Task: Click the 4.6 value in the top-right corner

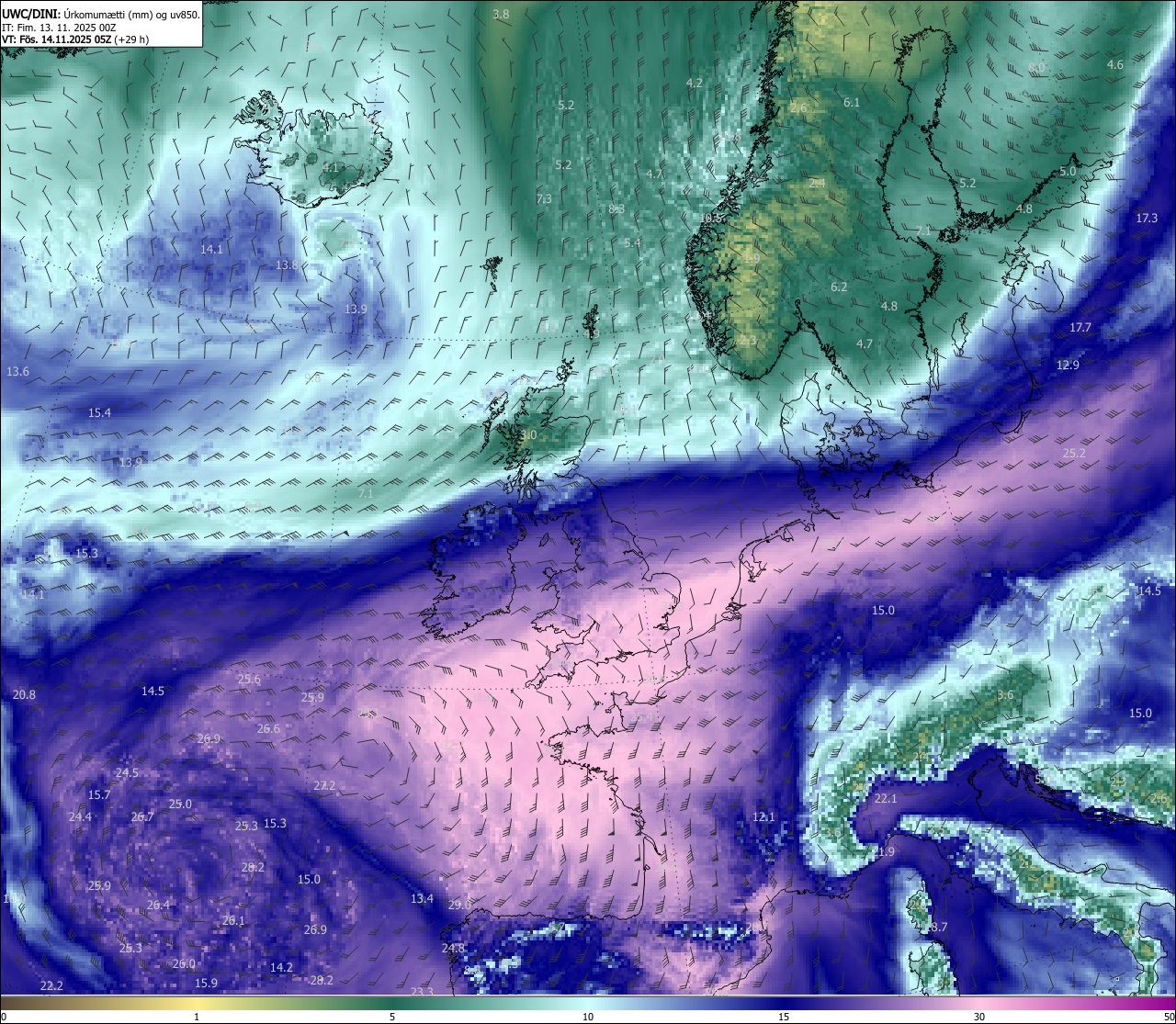Action: pyautogui.click(x=1115, y=65)
